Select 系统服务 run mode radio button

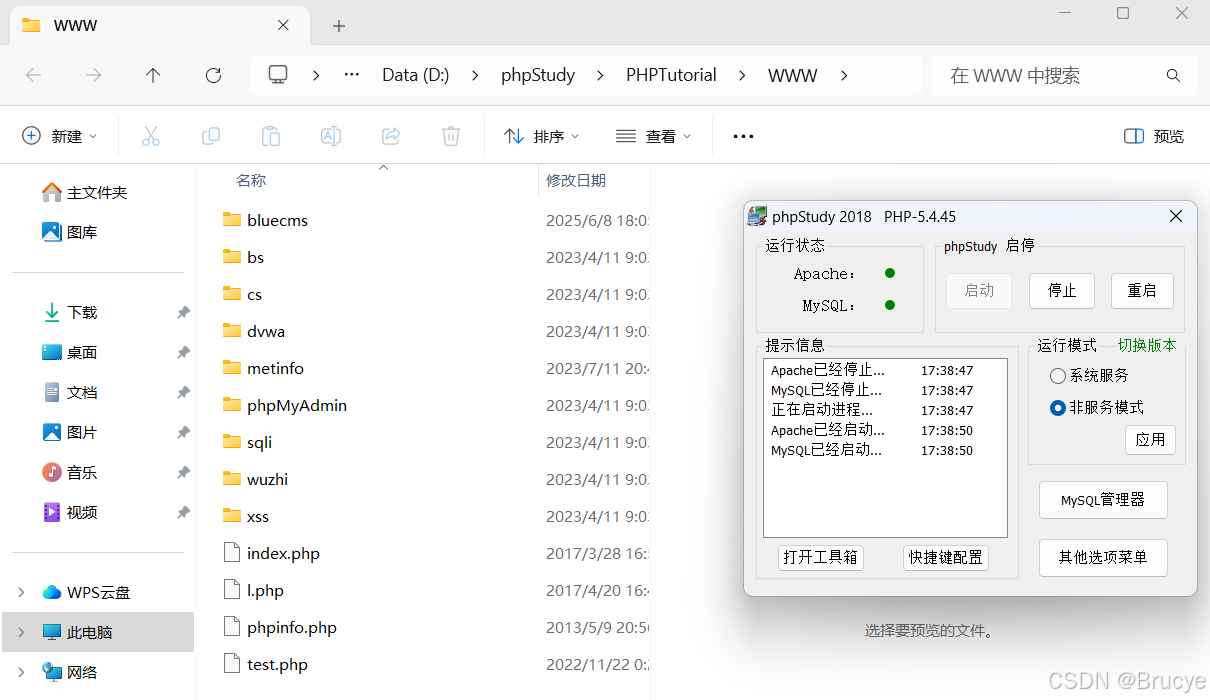tap(1057, 376)
